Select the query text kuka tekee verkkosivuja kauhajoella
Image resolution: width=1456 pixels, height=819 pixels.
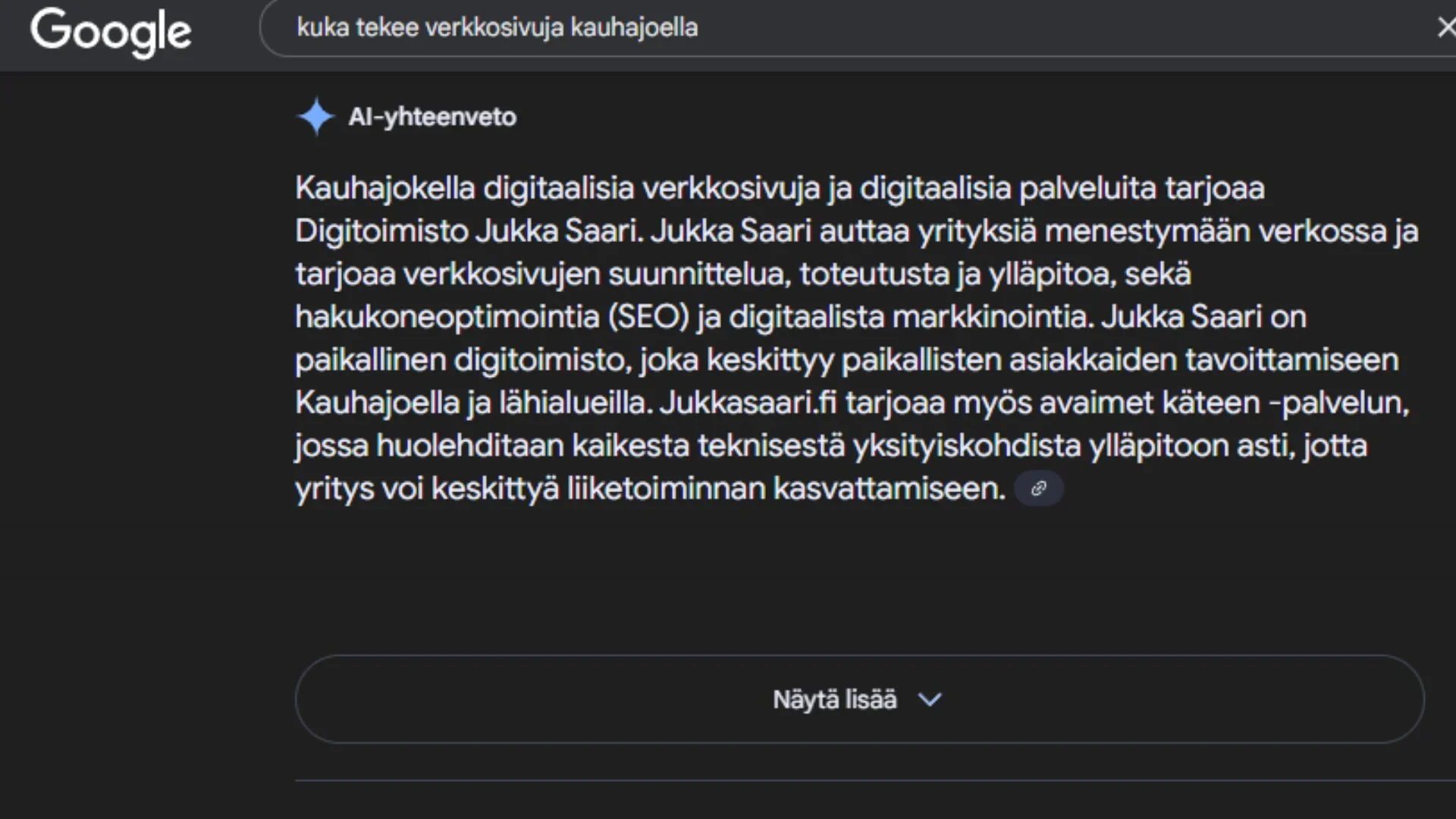click(498, 27)
